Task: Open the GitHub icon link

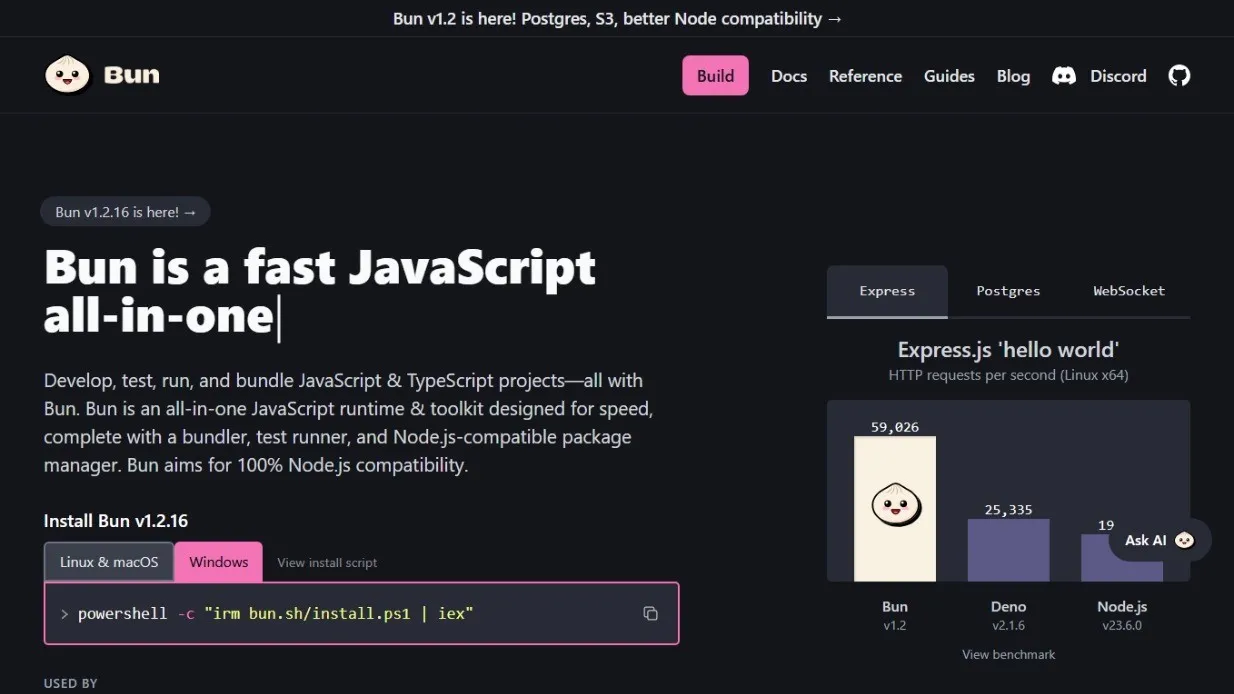Action: pyautogui.click(x=1180, y=76)
